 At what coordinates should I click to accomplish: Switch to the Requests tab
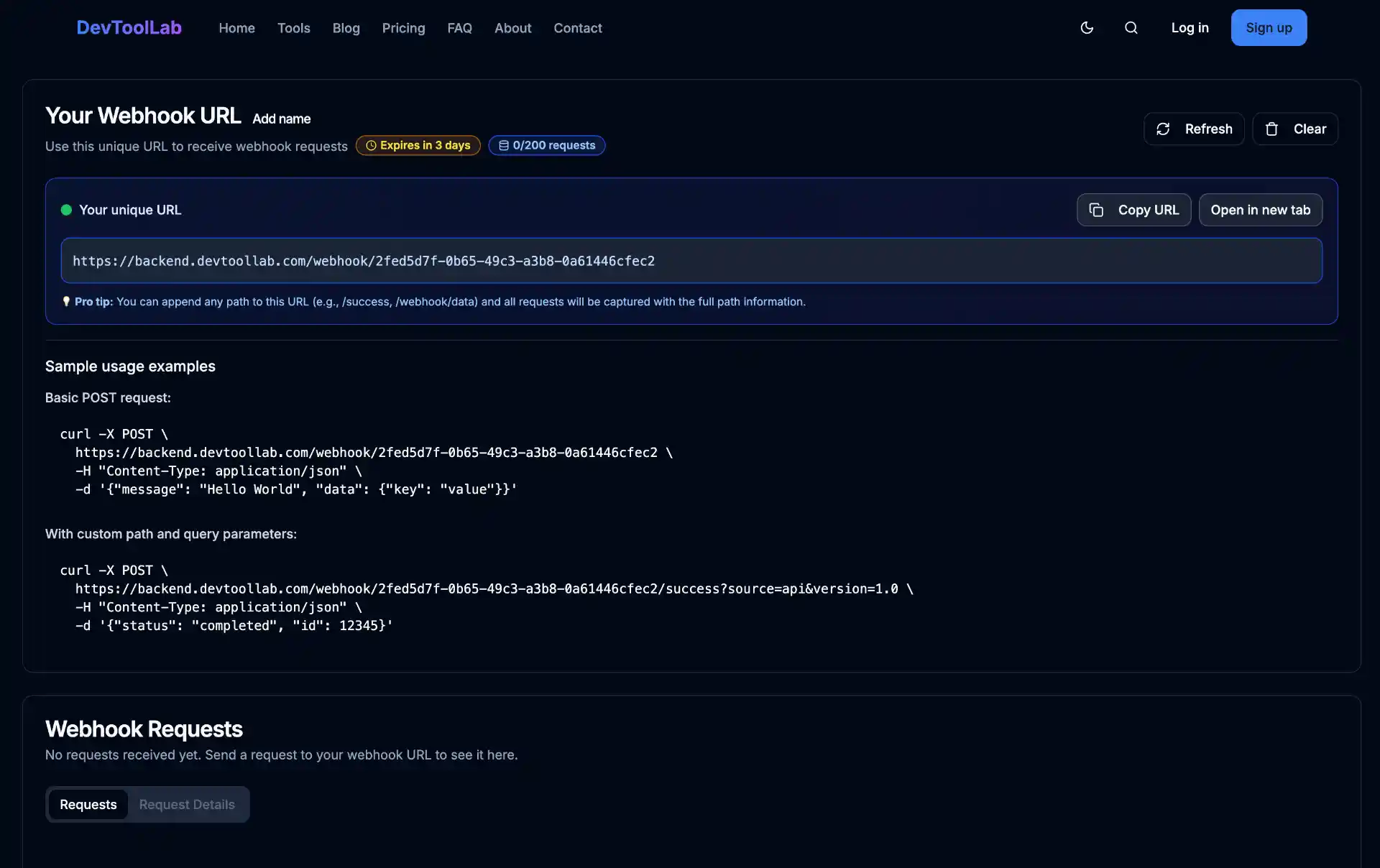click(88, 804)
